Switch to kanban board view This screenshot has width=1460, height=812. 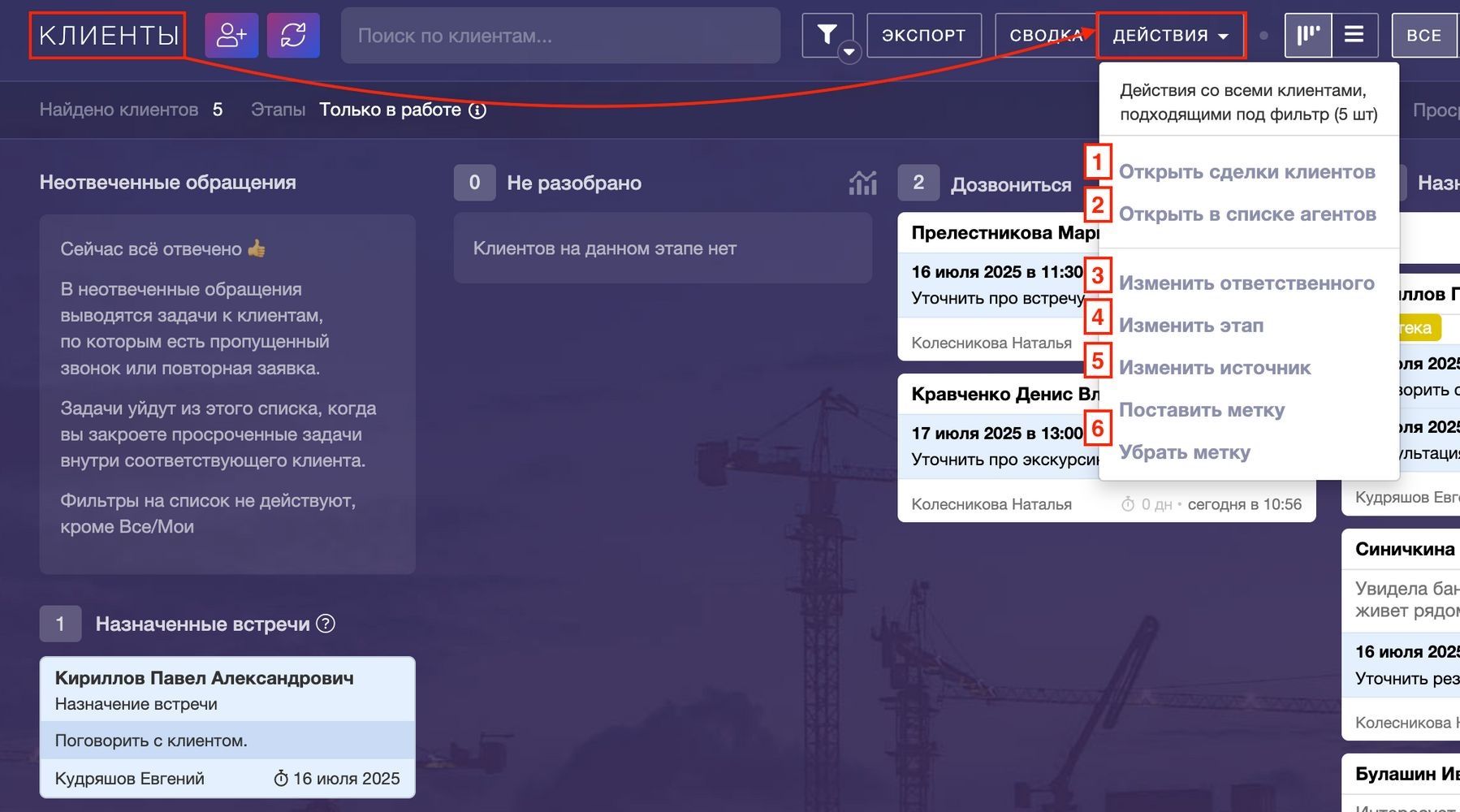(1308, 35)
